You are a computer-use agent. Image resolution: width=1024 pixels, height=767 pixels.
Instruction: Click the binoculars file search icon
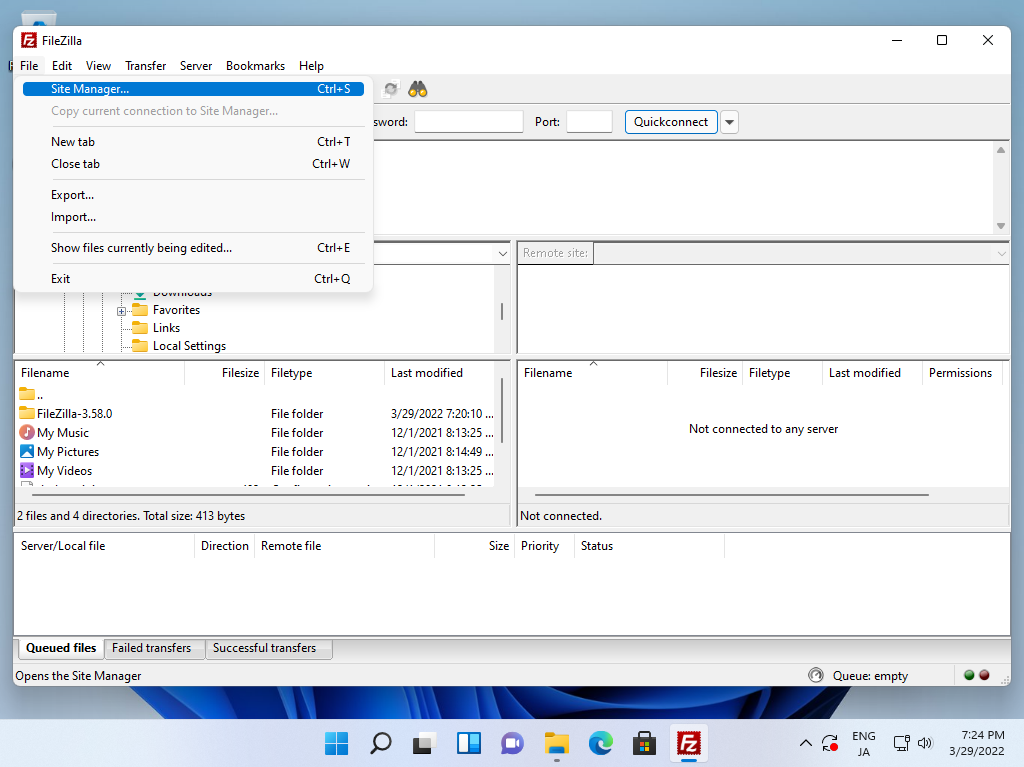(418, 89)
